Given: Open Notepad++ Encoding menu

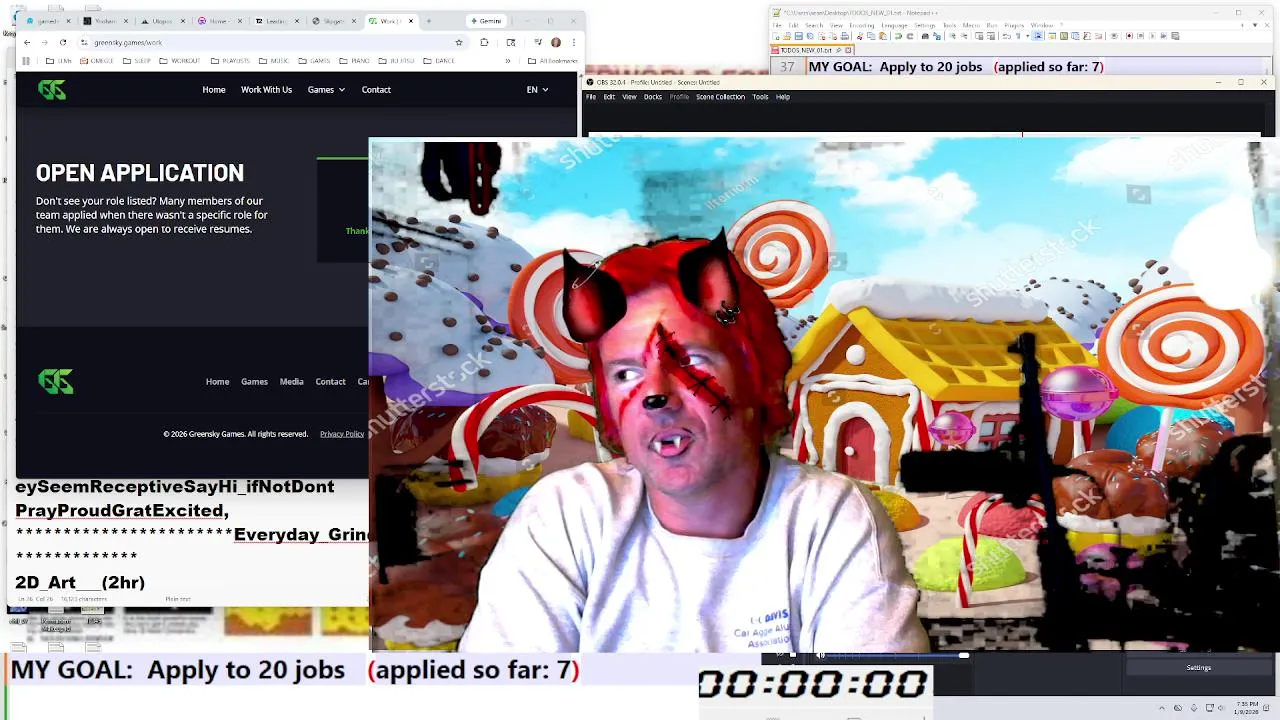Looking at the screenshot, I should 862,25.
